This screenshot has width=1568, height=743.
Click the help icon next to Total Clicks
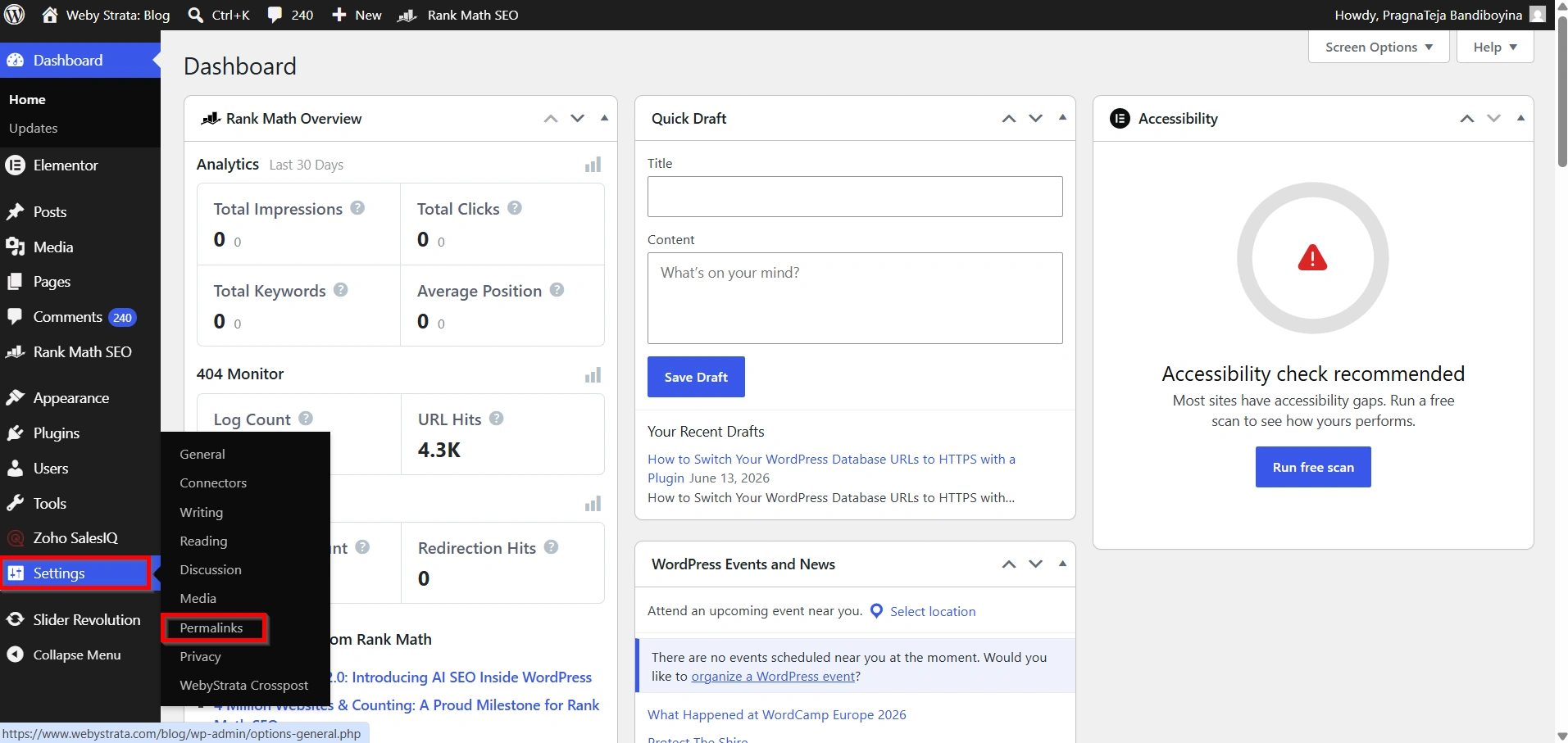pyautogui.click(x=515, y=208)
